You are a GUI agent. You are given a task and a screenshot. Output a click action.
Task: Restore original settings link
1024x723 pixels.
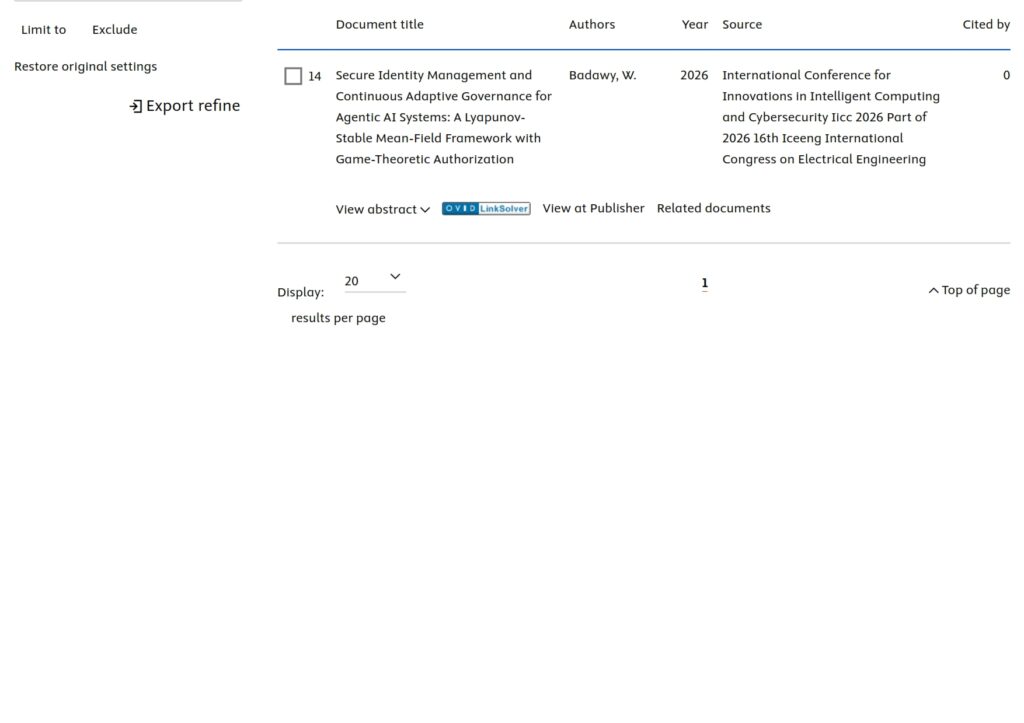pyautogui.click(x=86, y=66)
